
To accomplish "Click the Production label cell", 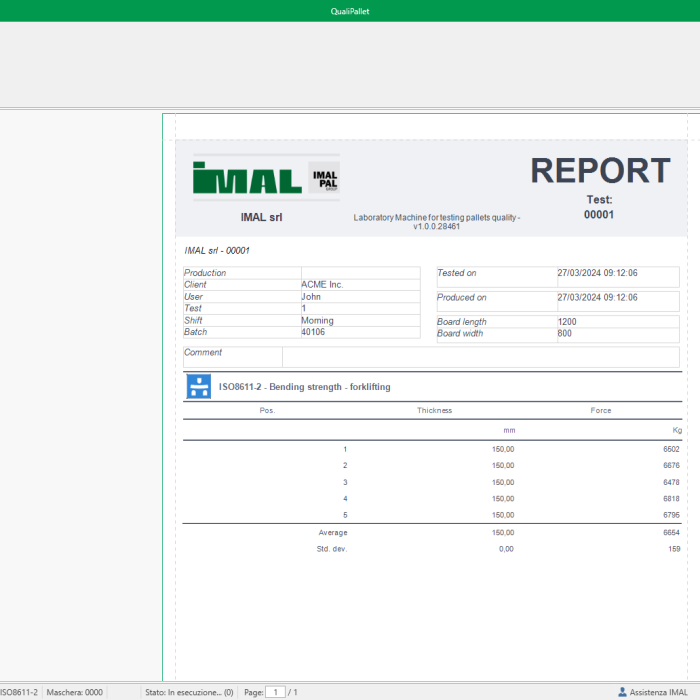I will tap(242, 273).
